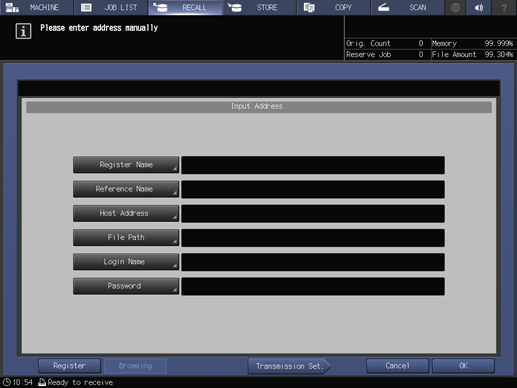Click the Input Address title bar
Image resolution: width=517 pixels, height=388 pixels.
(x=259, y=107)
